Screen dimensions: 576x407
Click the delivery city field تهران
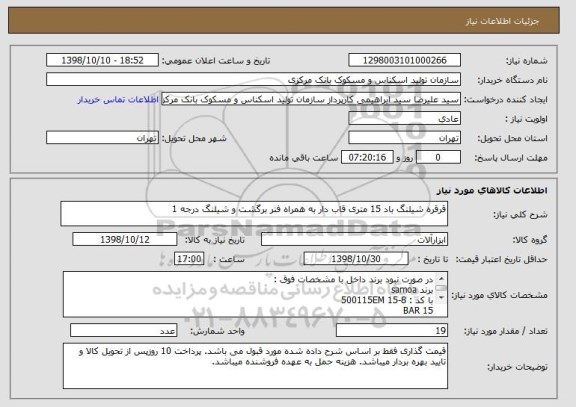tap(102, 138)
